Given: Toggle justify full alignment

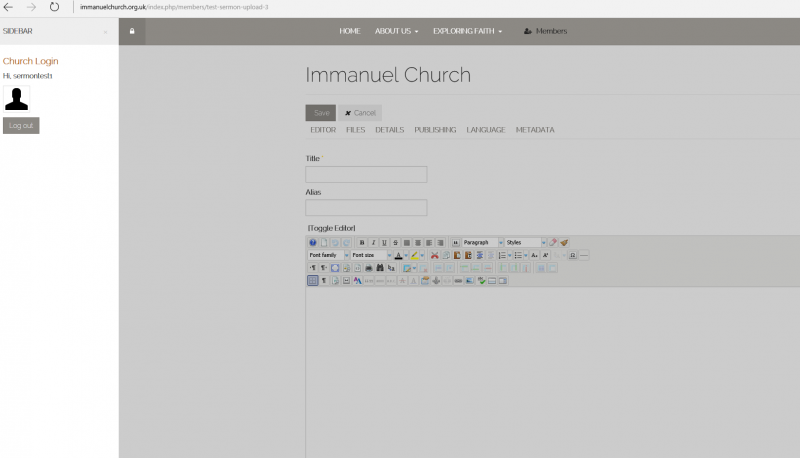Looking at the screenshot, I should [x=407, y=242].
